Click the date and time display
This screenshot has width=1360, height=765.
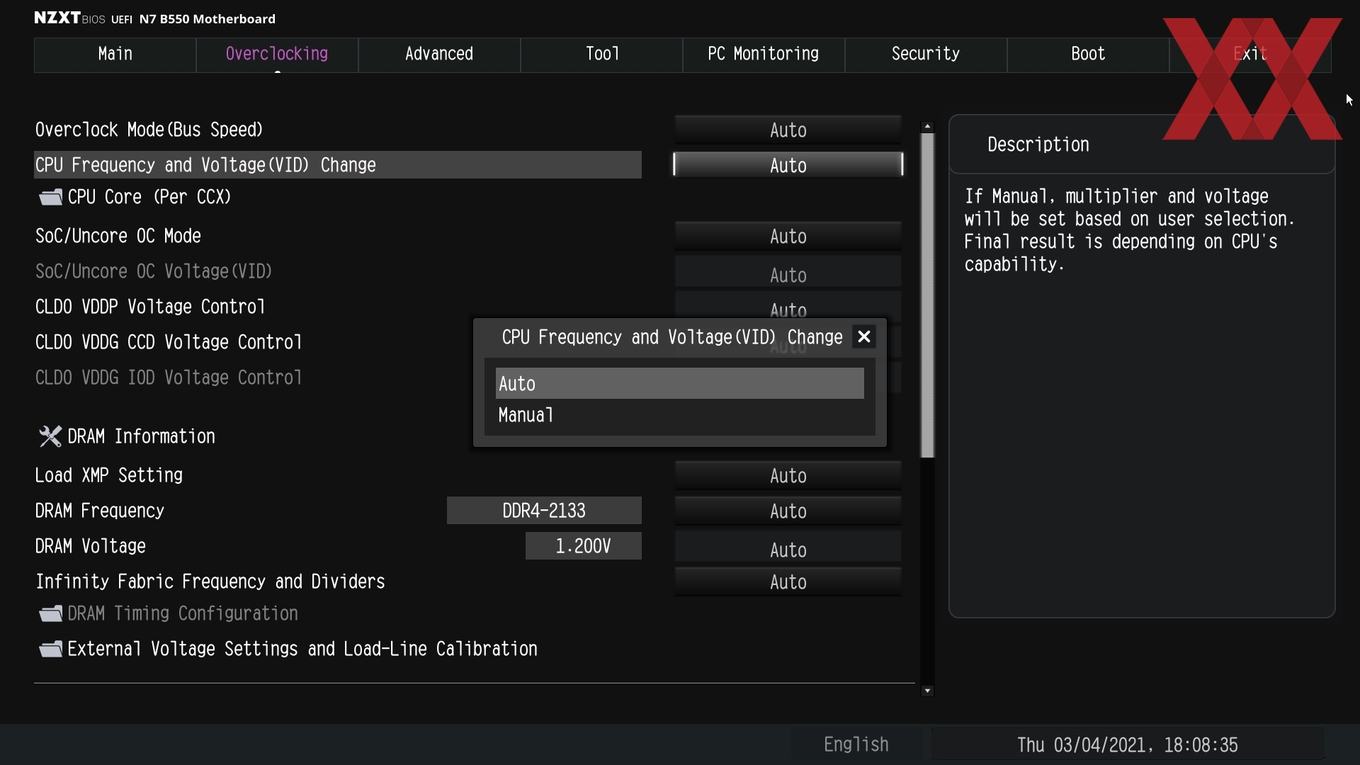point(1127,745)
